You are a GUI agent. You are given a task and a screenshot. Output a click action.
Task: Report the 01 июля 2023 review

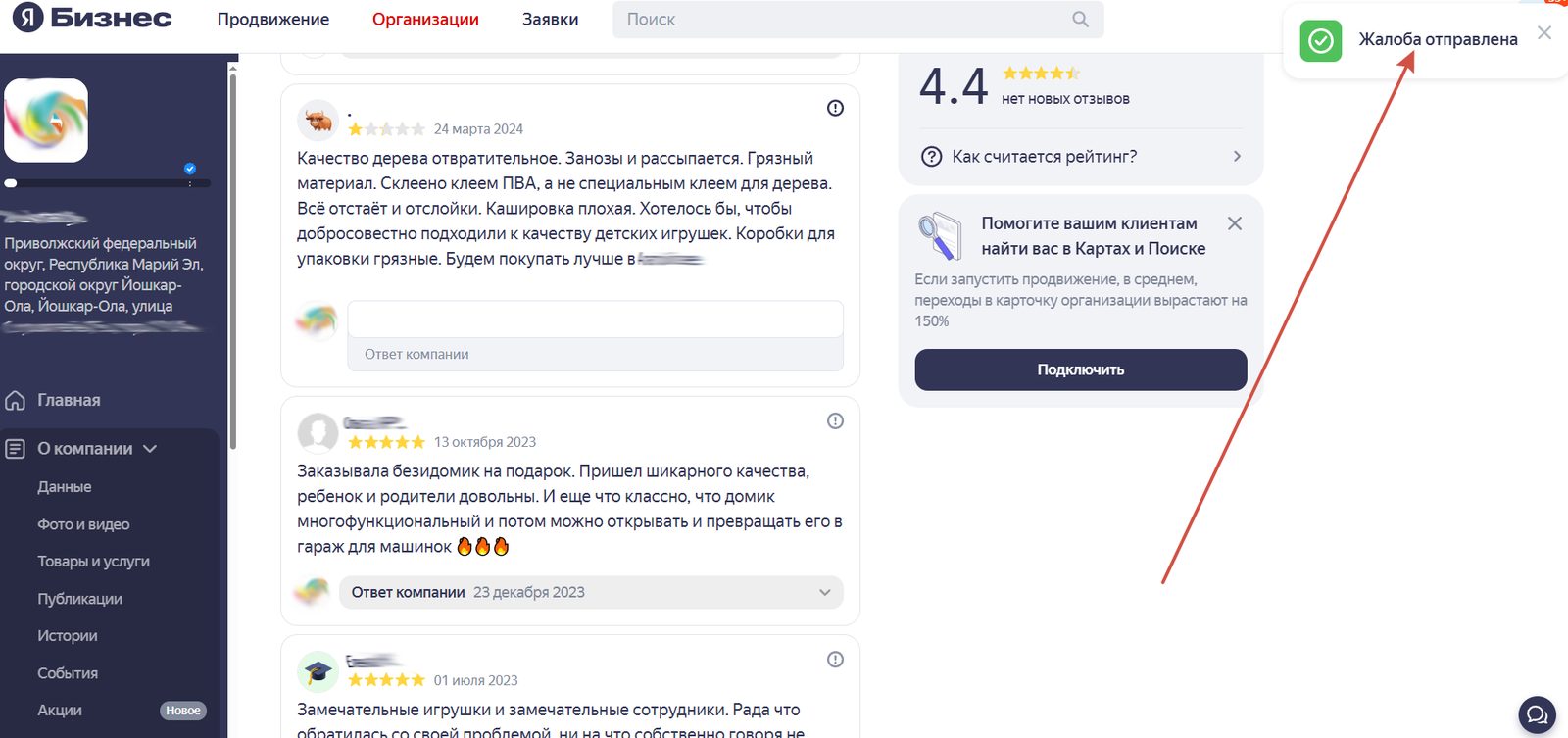tap(835, 660)
